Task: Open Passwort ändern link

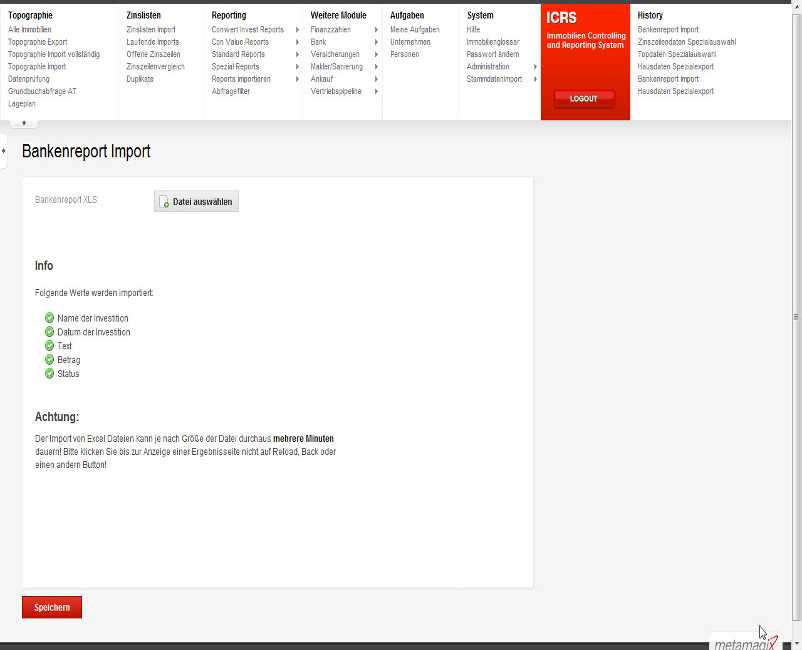Action: tap(493, 54)
